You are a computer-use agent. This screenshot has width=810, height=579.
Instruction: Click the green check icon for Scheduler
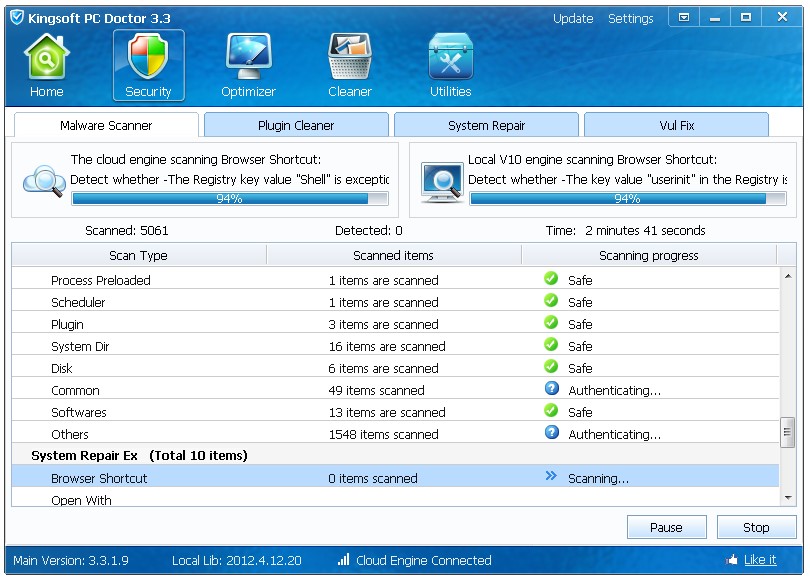[x=551, y=301]
